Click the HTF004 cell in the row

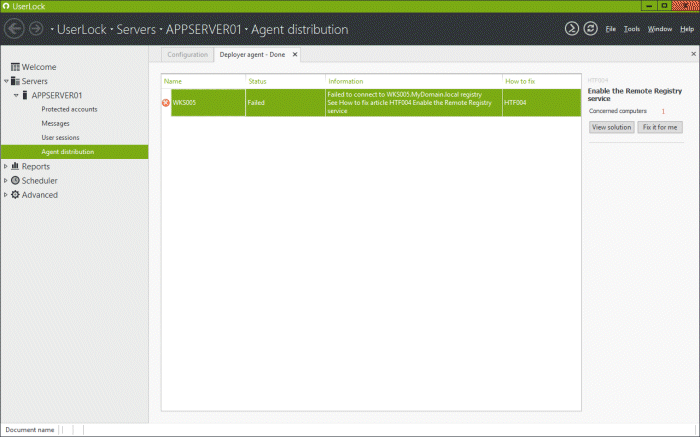pos(542,103)
